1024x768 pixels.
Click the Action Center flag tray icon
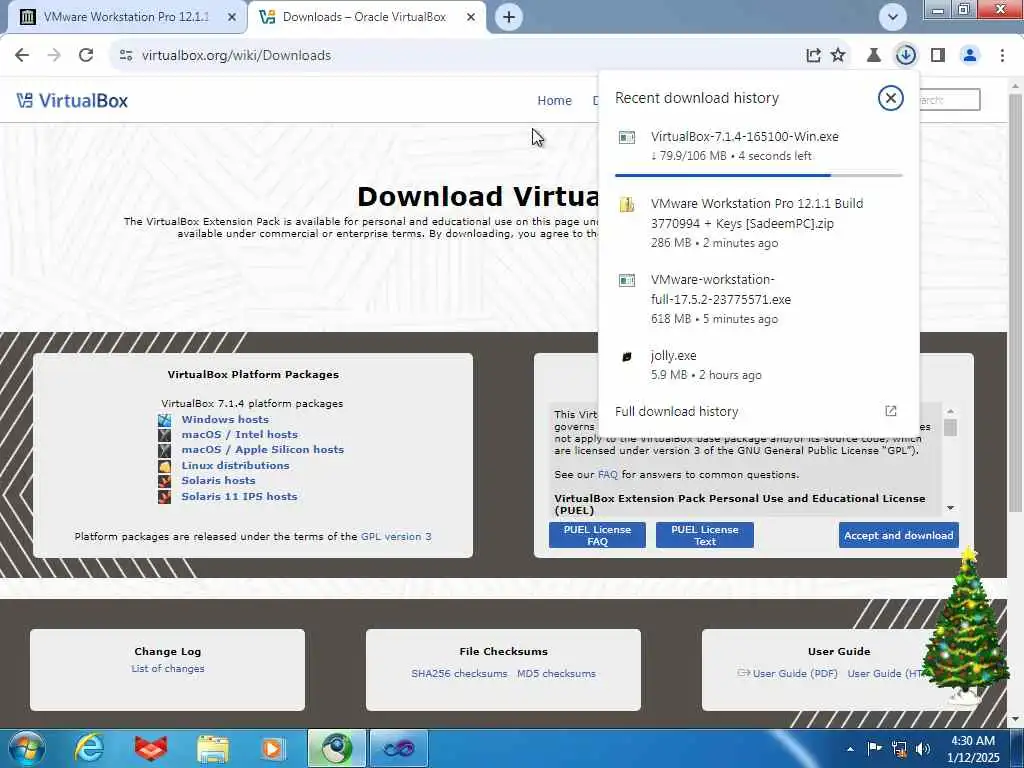[874, 749]
